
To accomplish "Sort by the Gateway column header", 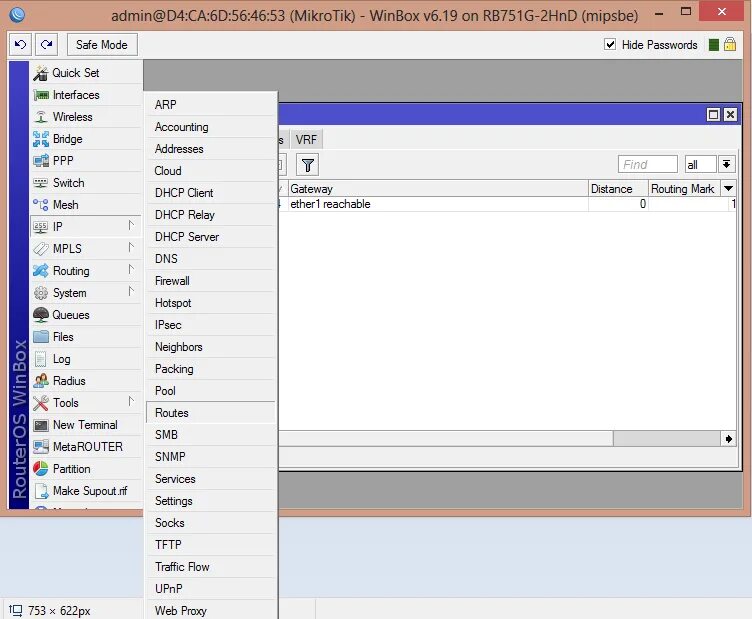I will (x=438, y=189).
